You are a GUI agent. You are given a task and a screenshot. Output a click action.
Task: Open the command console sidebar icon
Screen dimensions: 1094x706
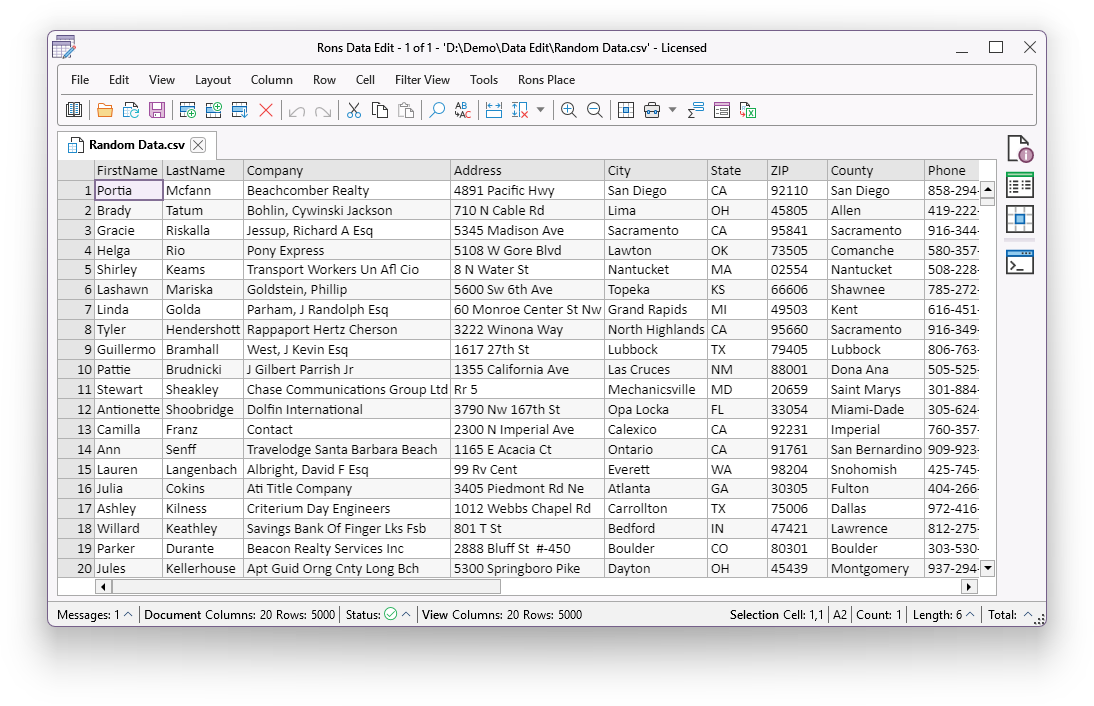coord(1020,262)
